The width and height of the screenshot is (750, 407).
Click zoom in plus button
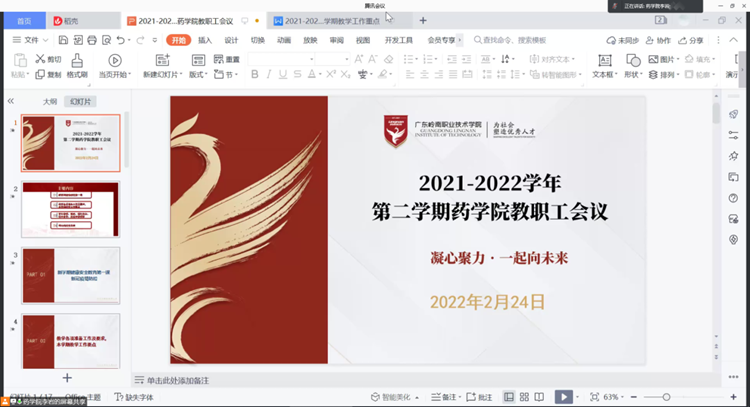point(733,397)
